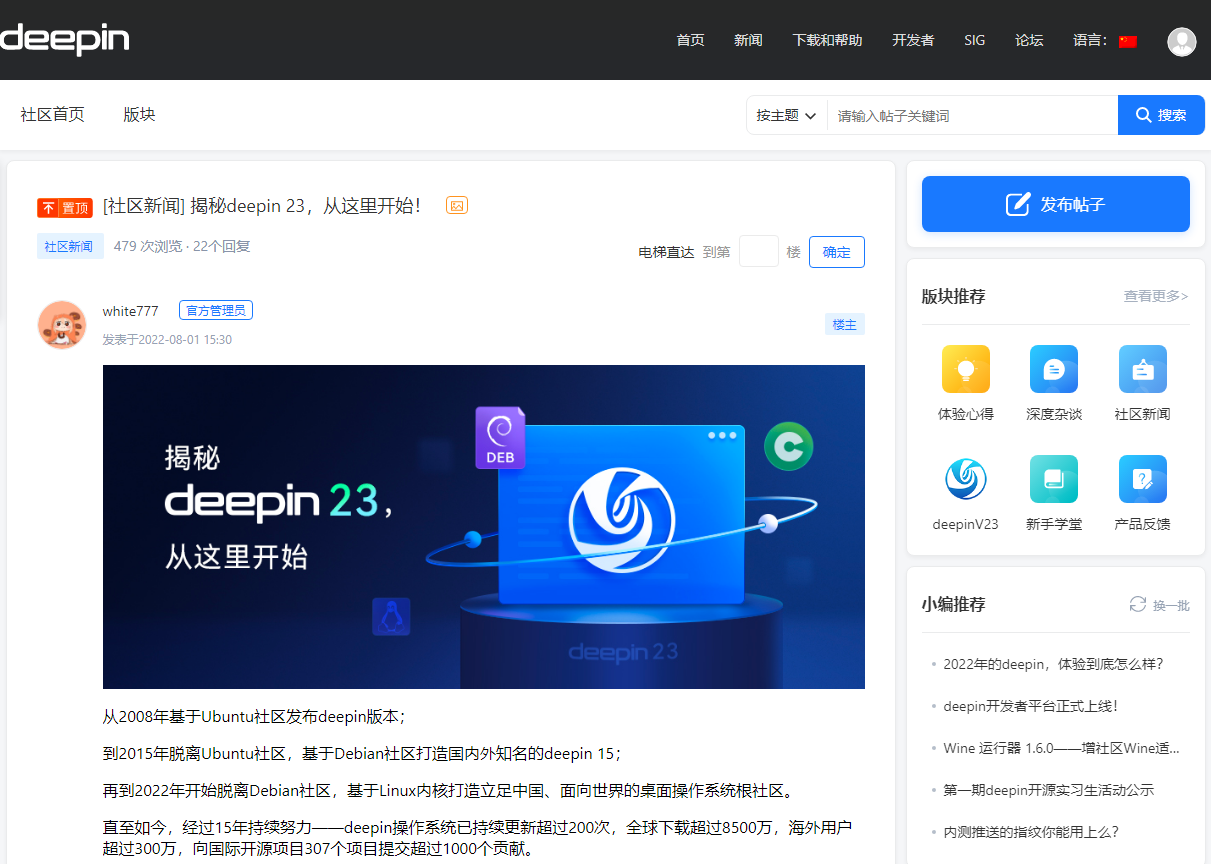Click the 搜索 button
This screenshot has width=1211, height=864.
1161,115
